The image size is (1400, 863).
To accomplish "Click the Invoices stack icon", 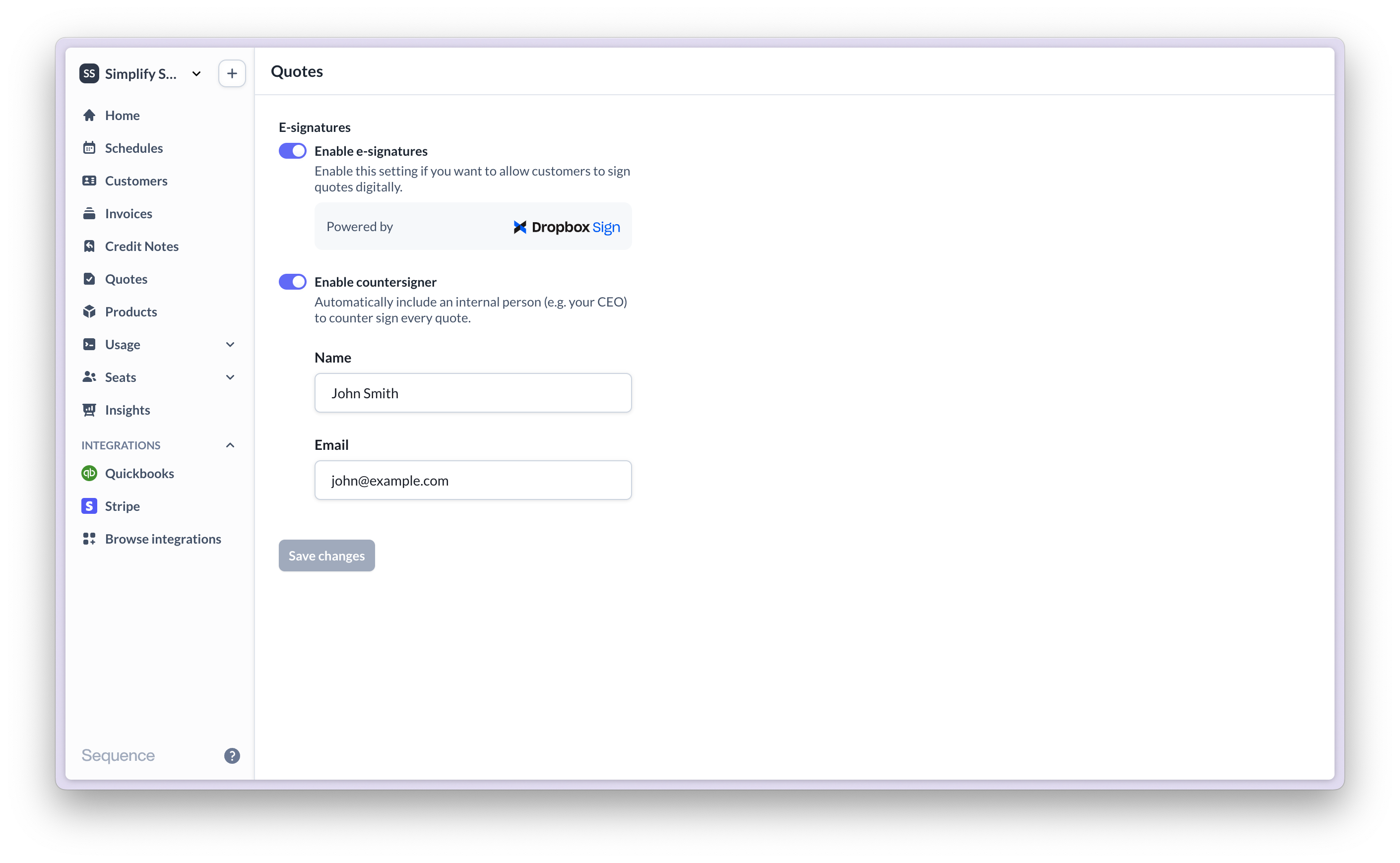I will 89,213.
